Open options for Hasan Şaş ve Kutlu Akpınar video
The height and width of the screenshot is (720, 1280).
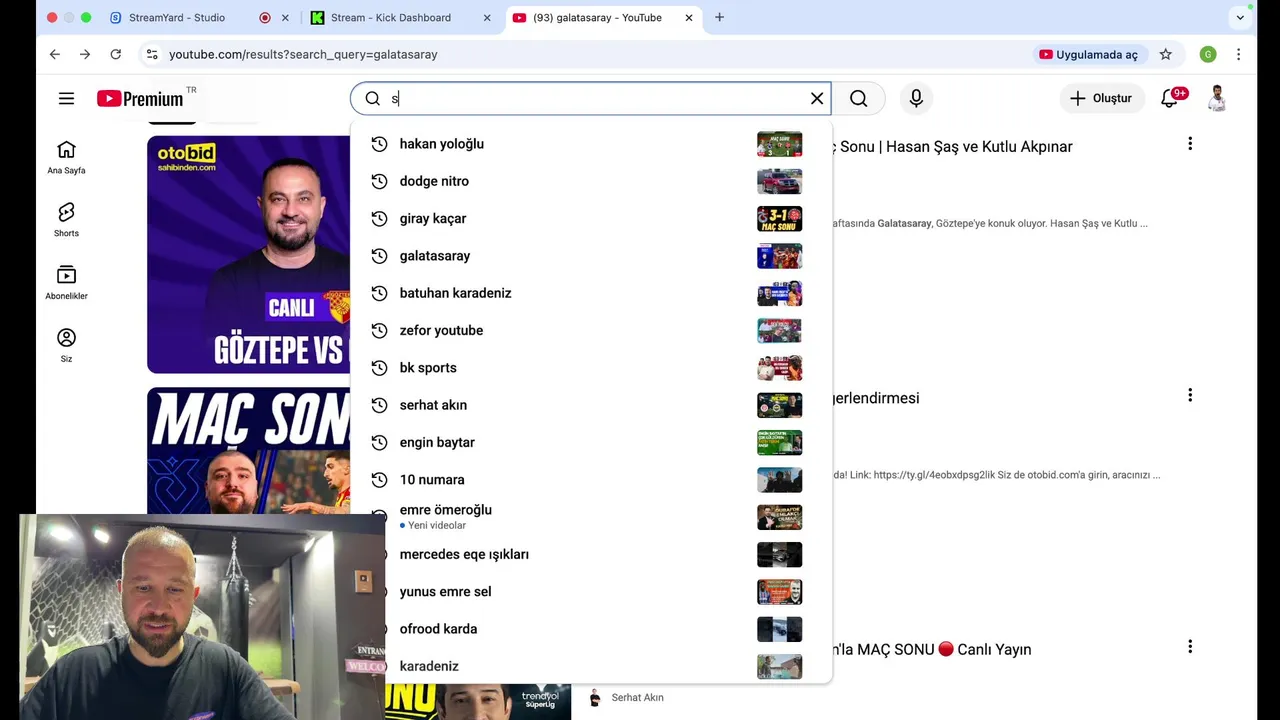1190,144
